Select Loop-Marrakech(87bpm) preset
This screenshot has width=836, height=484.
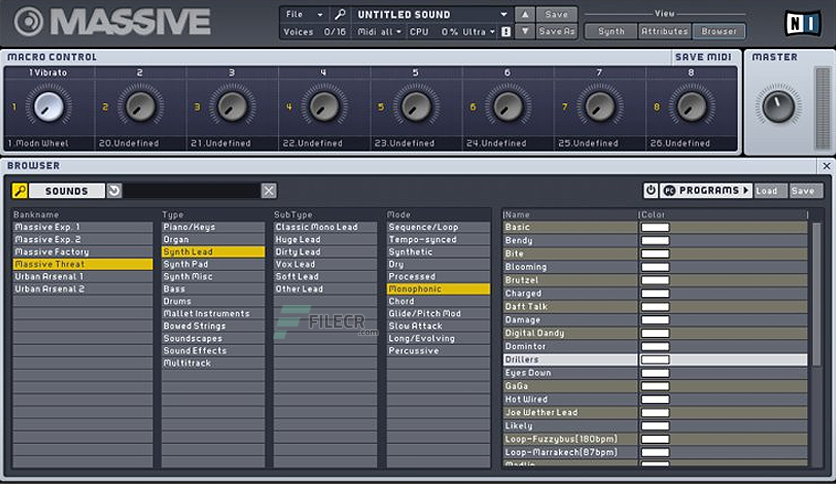(655, 453)
